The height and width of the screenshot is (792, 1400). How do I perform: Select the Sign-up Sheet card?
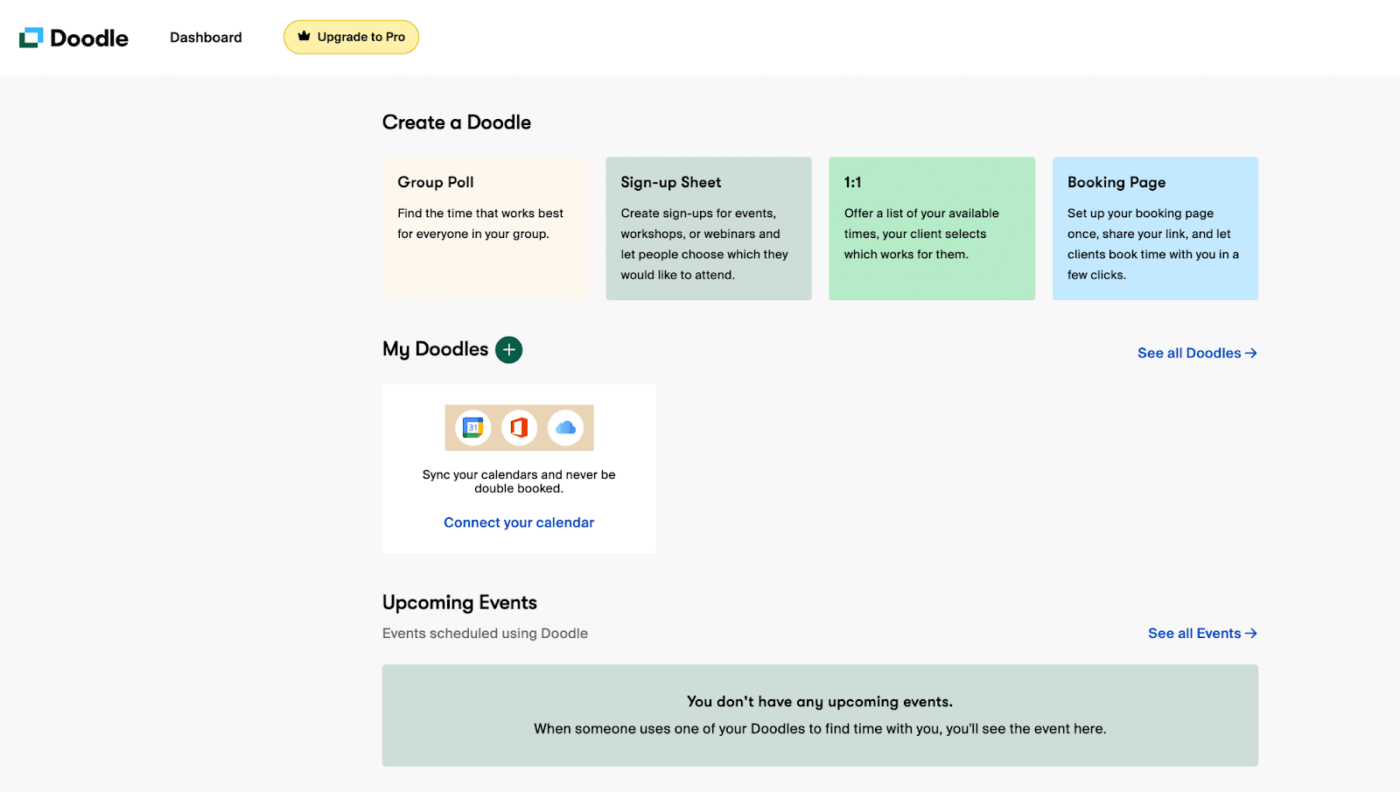click(x=708, y=228)
